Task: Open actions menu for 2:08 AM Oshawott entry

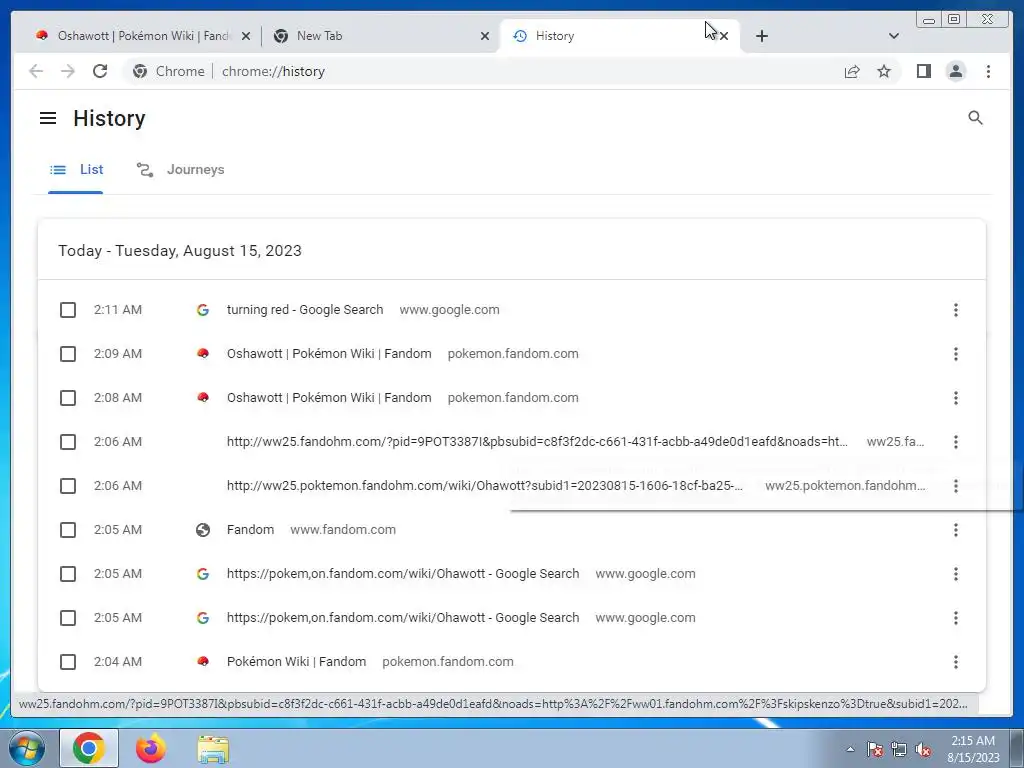Action: coord(955,398)
